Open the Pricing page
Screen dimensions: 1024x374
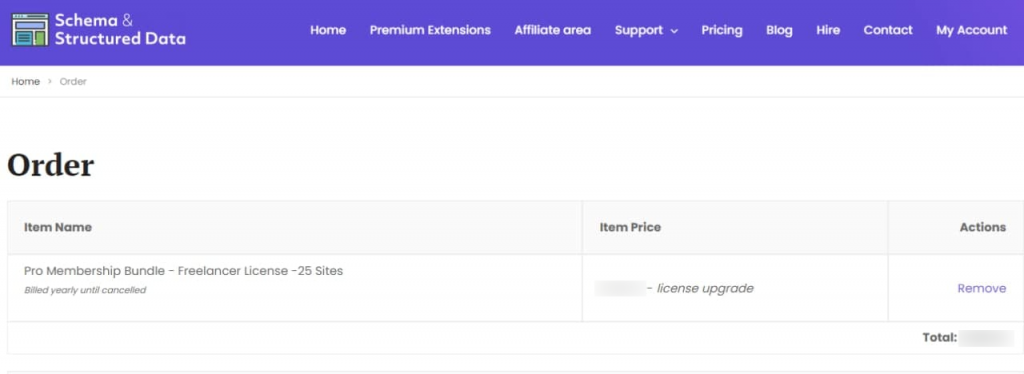pyautogui.click(x=722, y=30)
